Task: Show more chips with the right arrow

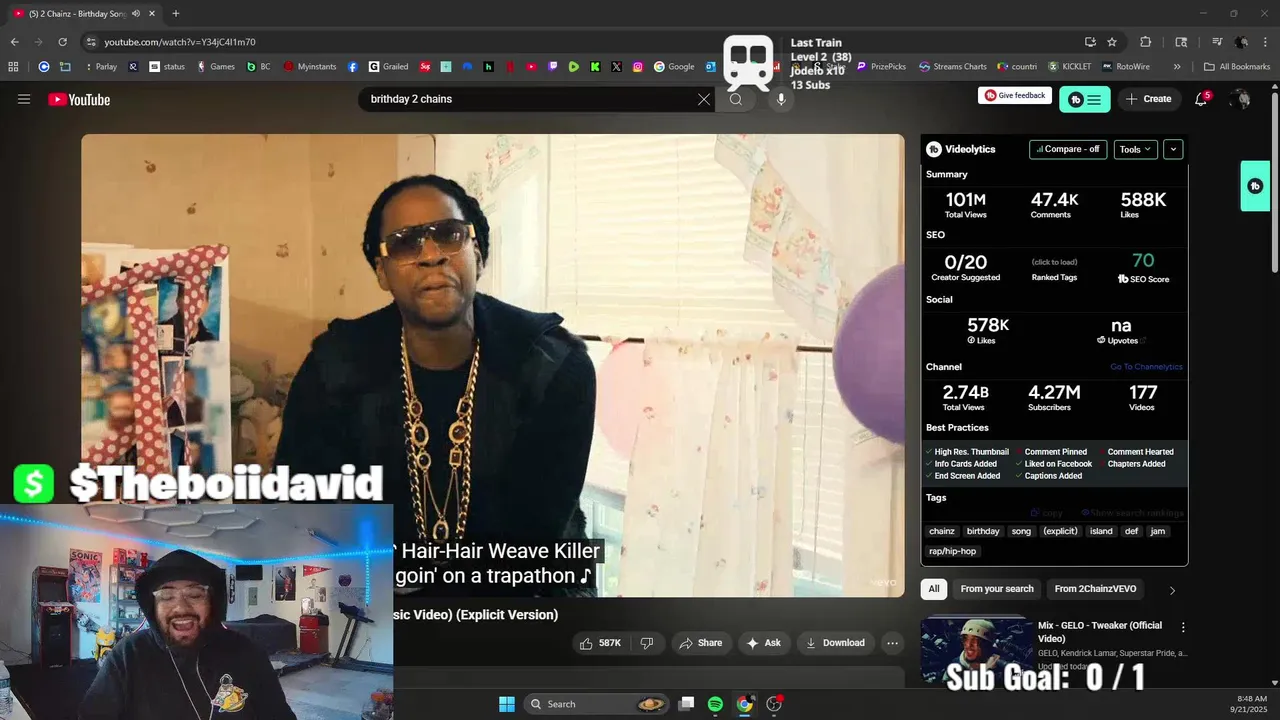Action: [1172, 590]
